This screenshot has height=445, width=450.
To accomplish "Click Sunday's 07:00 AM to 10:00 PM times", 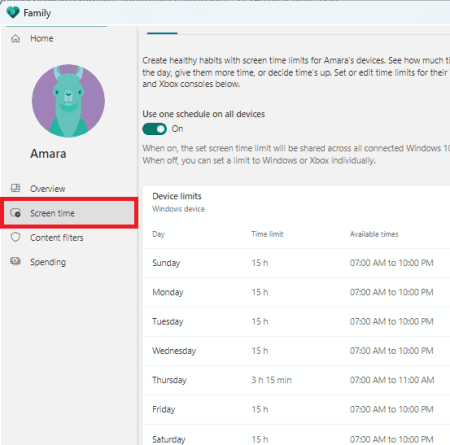I will [x=391, y=263].
